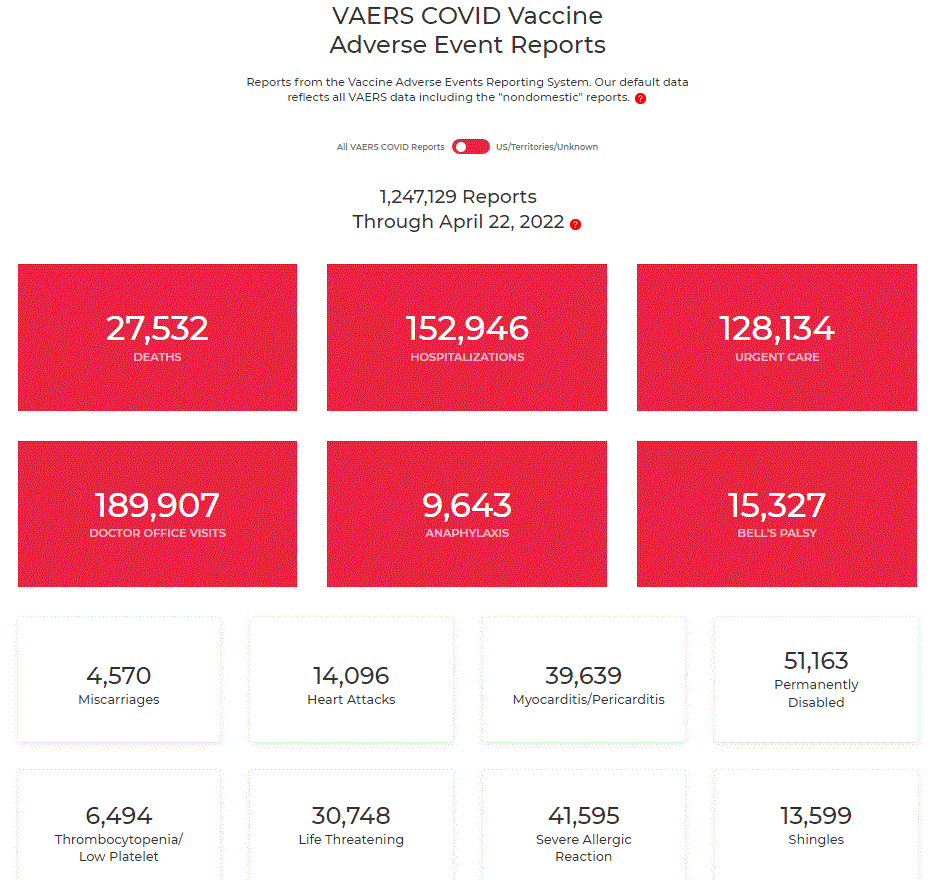Select the All VAERS COVID Reports label
939x880 pixels.
click(x=390, y=147)
